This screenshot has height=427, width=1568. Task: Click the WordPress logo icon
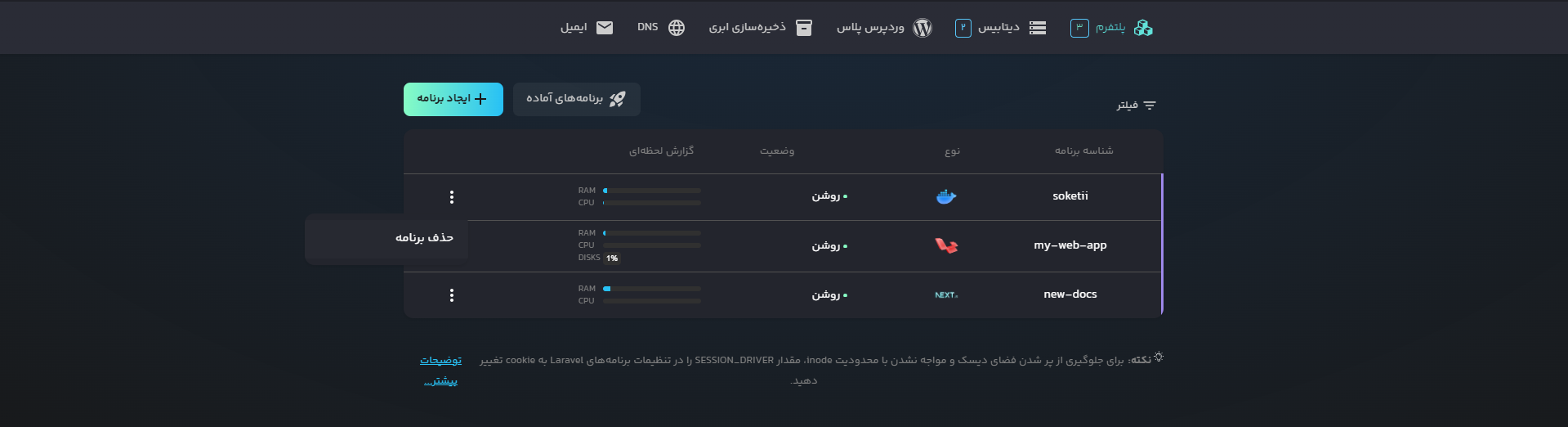click(x=922, y=28)
